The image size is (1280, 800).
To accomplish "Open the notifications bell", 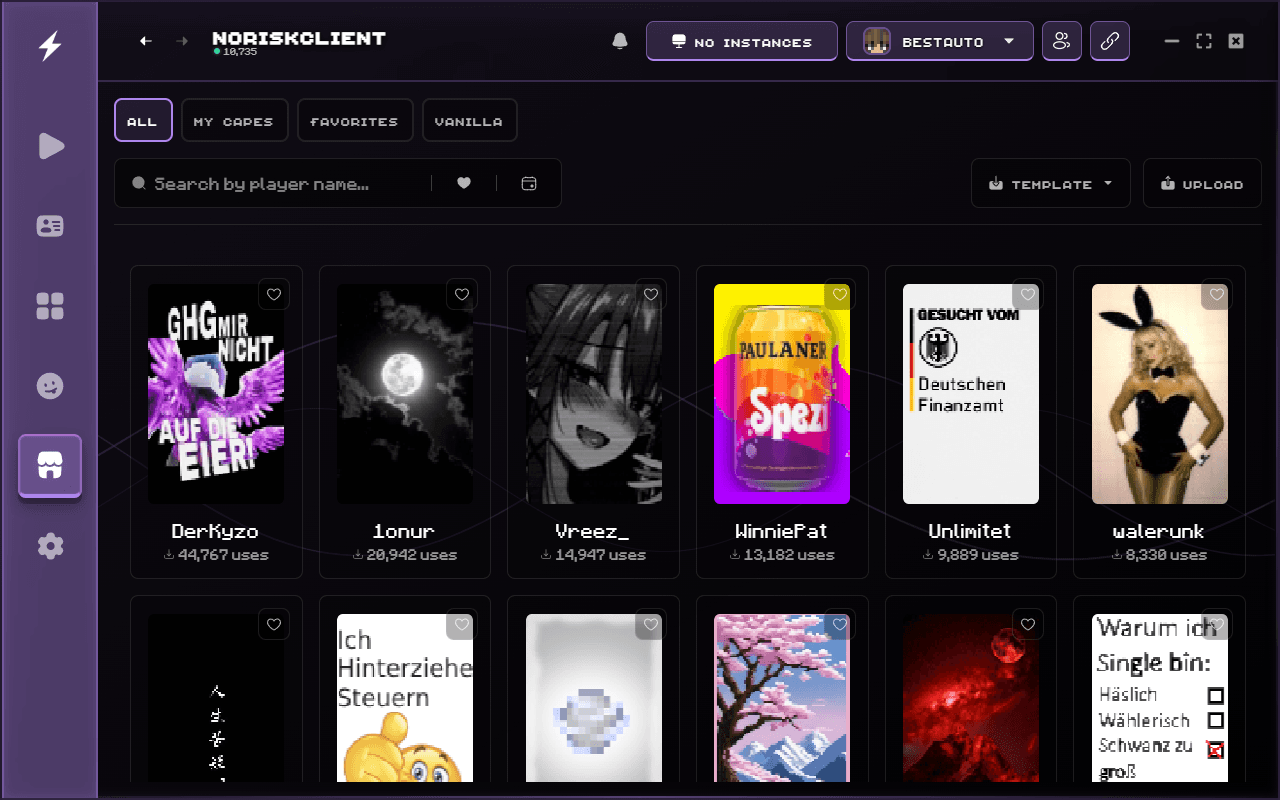I will pyautogui.click(x=620, y=41).
